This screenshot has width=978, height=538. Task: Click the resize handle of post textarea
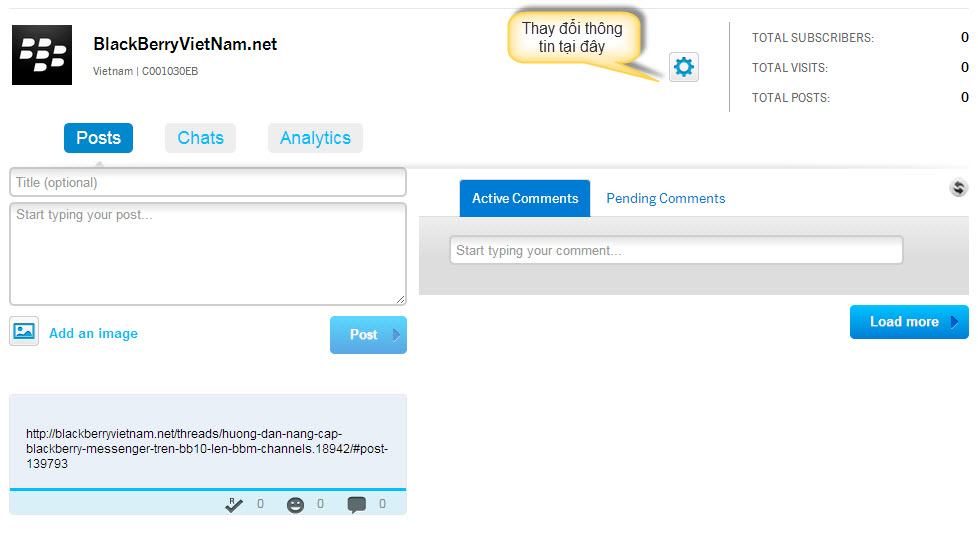click(400, 299)
